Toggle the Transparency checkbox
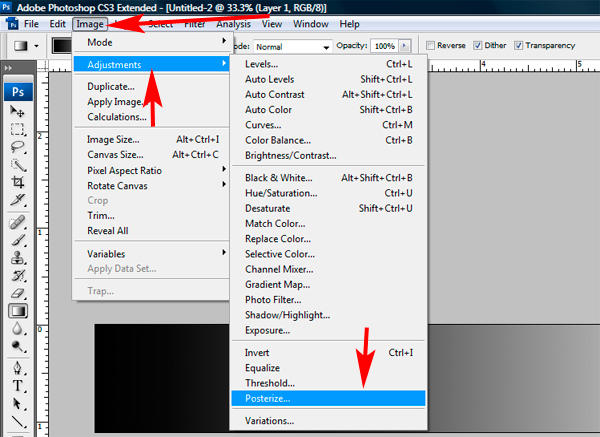Screen dimensions: 600x437 tap(518, 46)
